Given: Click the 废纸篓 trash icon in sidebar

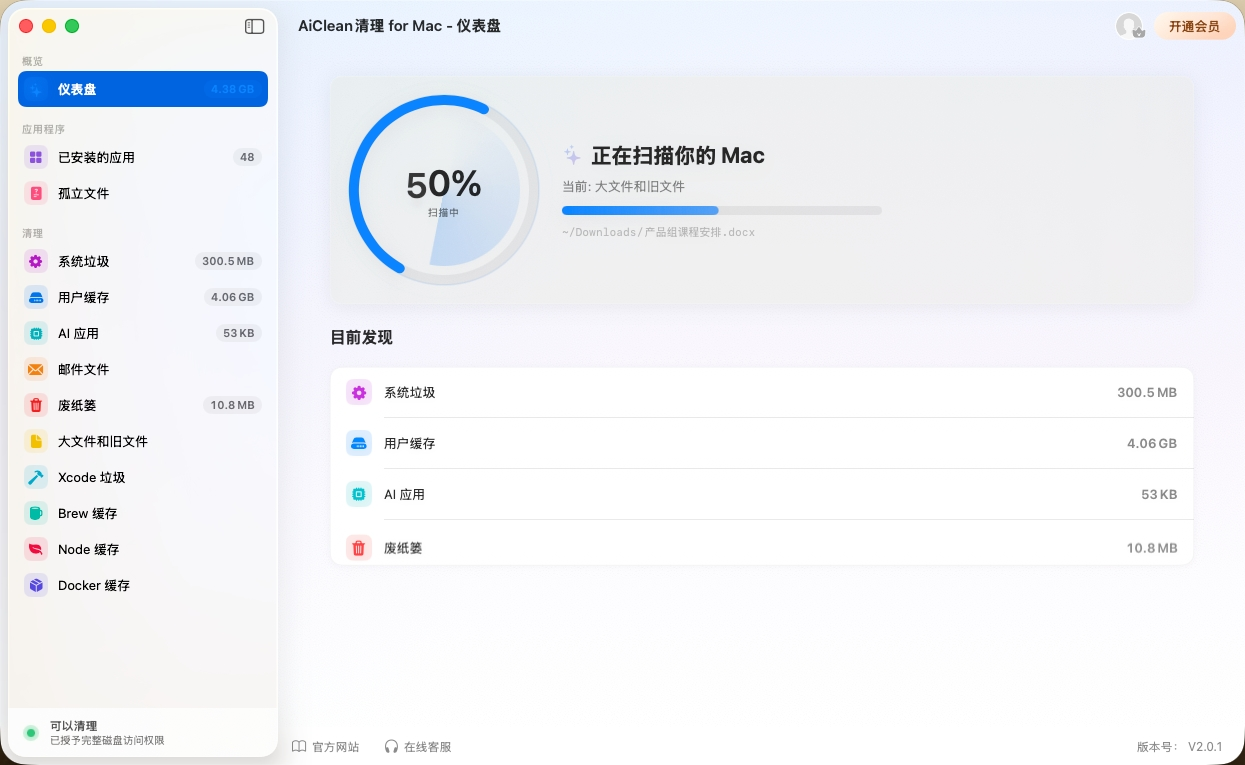Looking at the screenshot, I should click(36, 405).
